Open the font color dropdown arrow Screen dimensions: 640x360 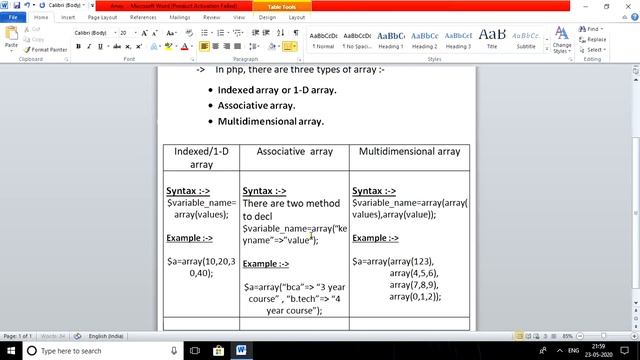(x=191, y=47)
